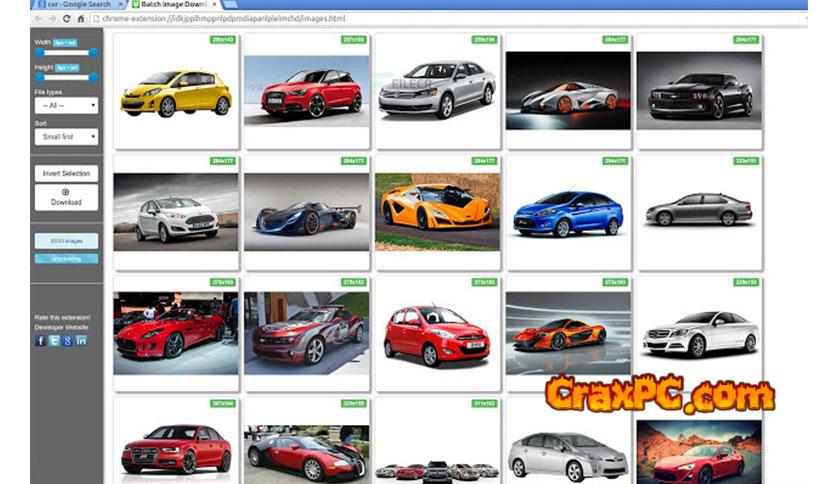Open the File types dropdown
The height and width of the screenshot is (484, 836).
66,105
